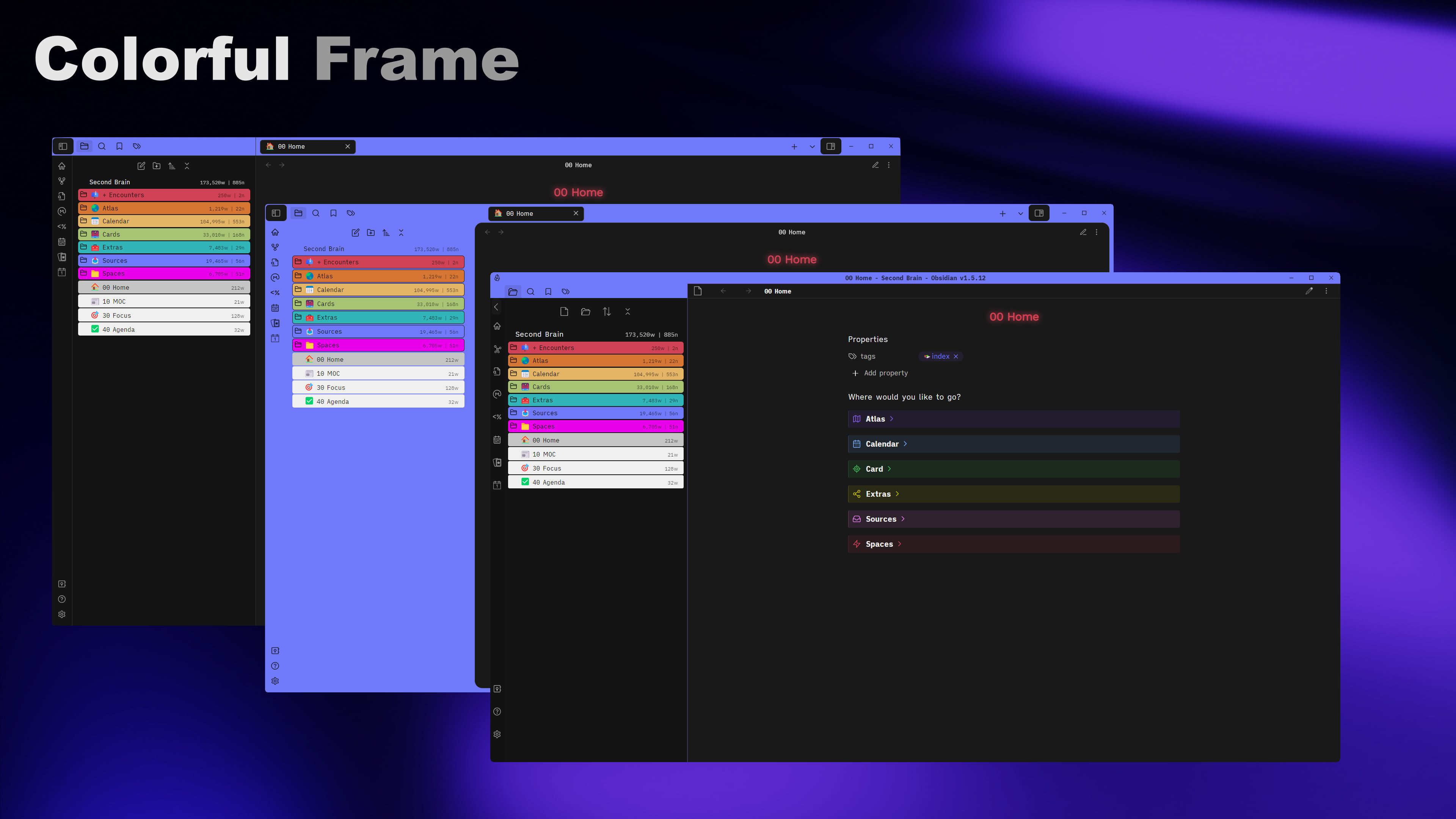
Task: Open tab list dropdown in middle window
Action: [x=1020, y=213]
